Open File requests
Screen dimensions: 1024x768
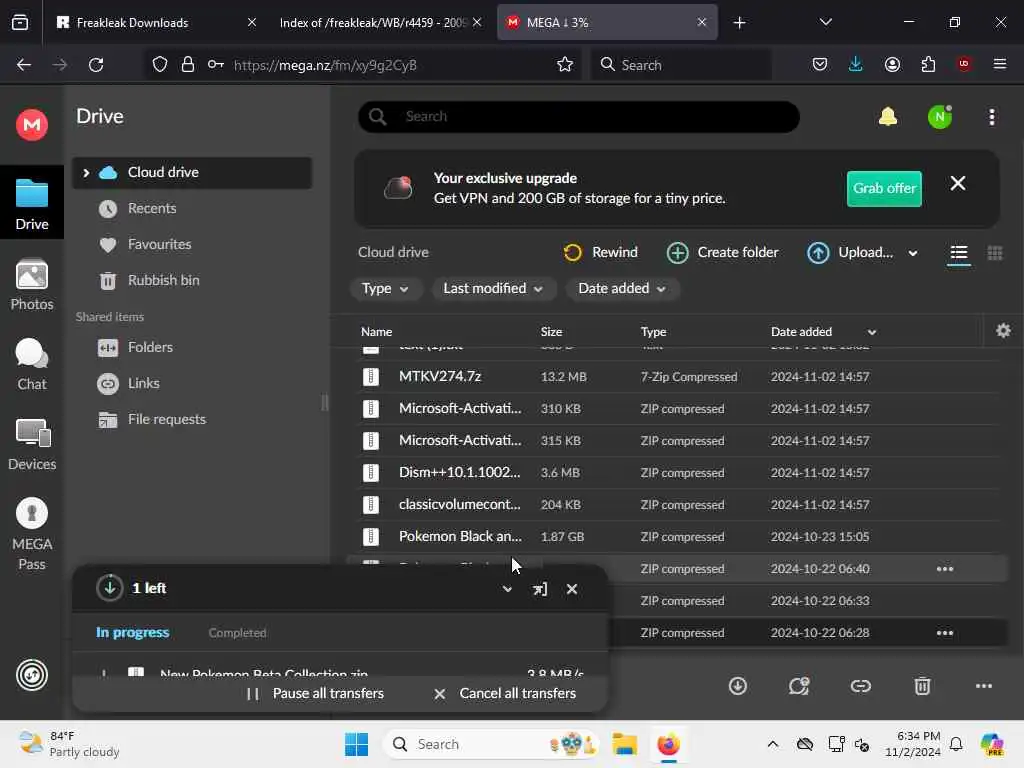(167, 419)
